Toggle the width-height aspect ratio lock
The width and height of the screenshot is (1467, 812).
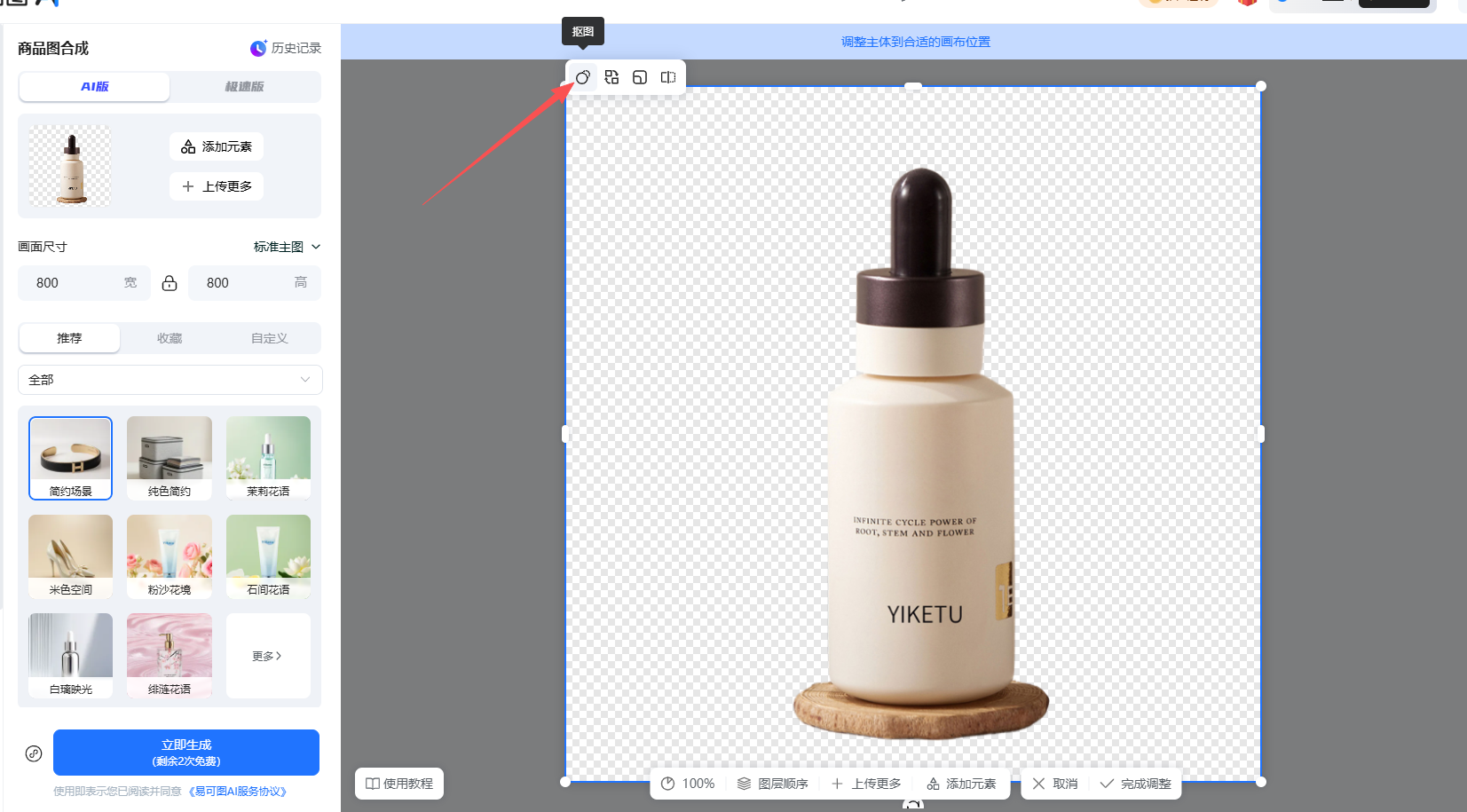click(x=170, y=283)
